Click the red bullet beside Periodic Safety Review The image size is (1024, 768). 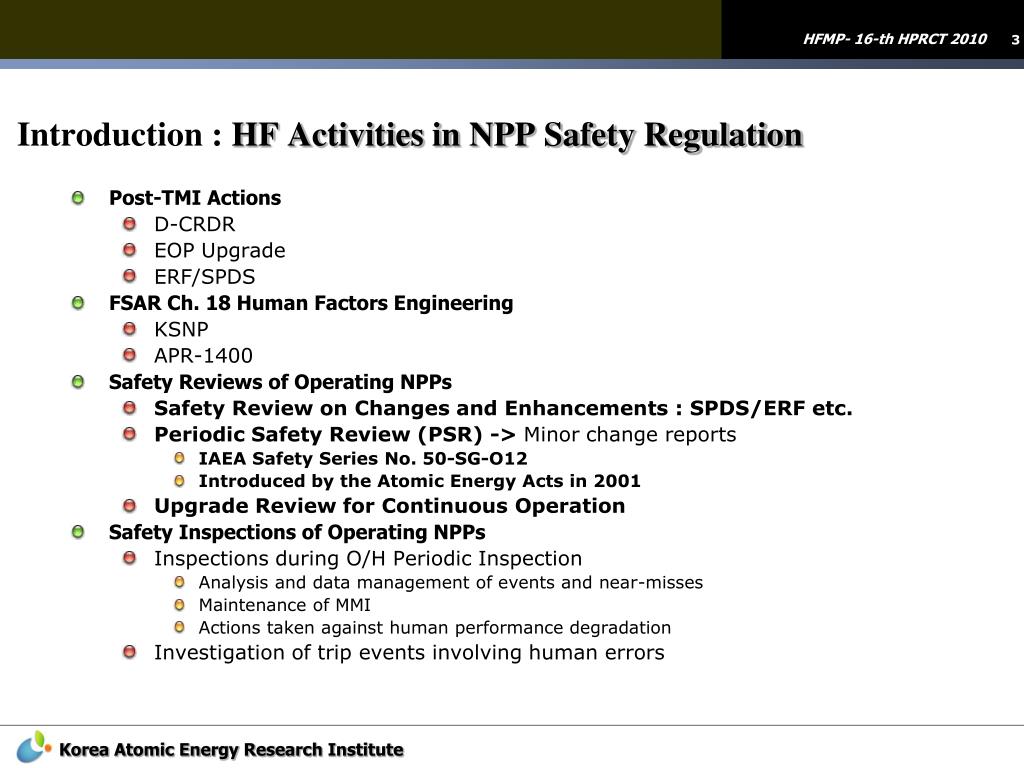129,434
